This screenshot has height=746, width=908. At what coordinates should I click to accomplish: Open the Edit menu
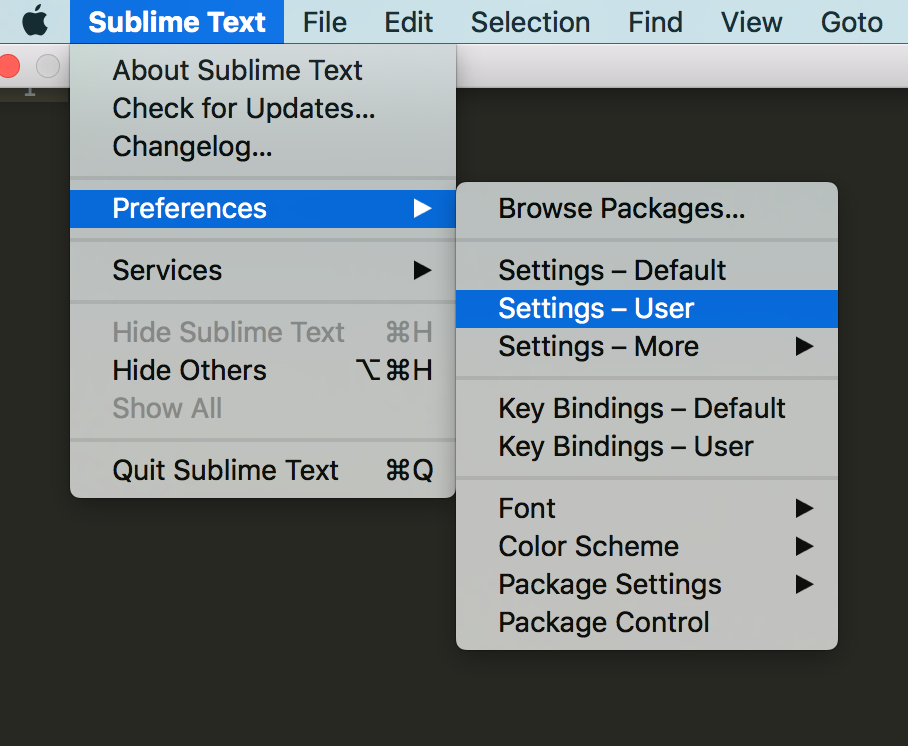coord(408,22)
